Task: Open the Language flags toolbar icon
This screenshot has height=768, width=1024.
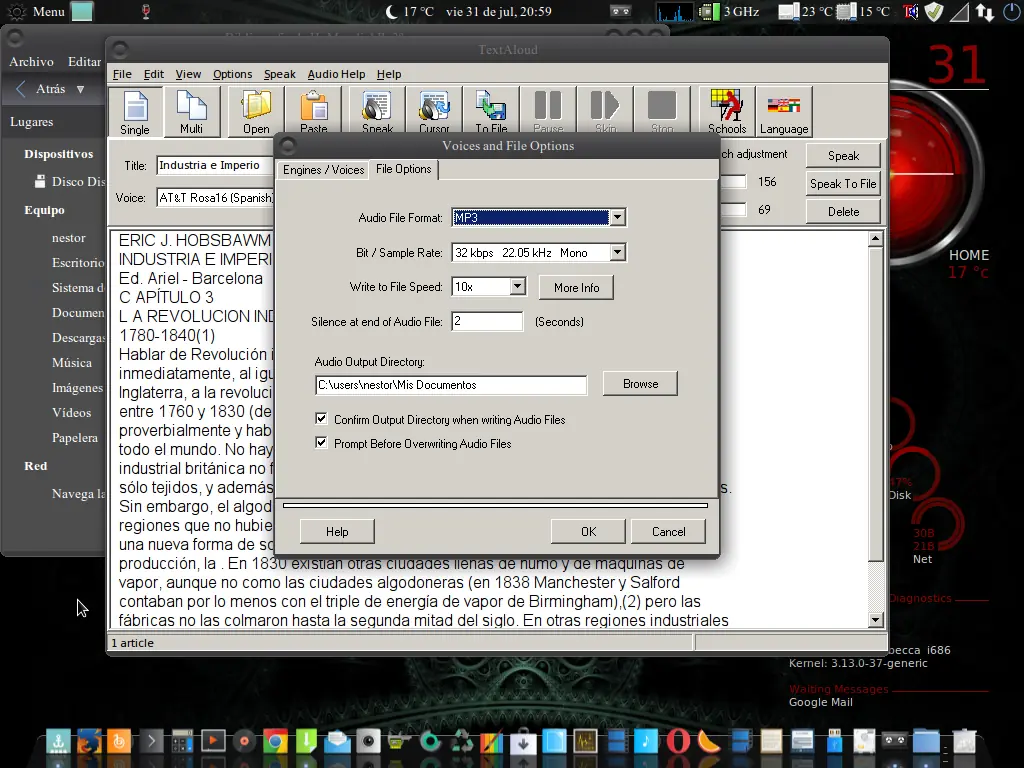Action: coord(784,111)
